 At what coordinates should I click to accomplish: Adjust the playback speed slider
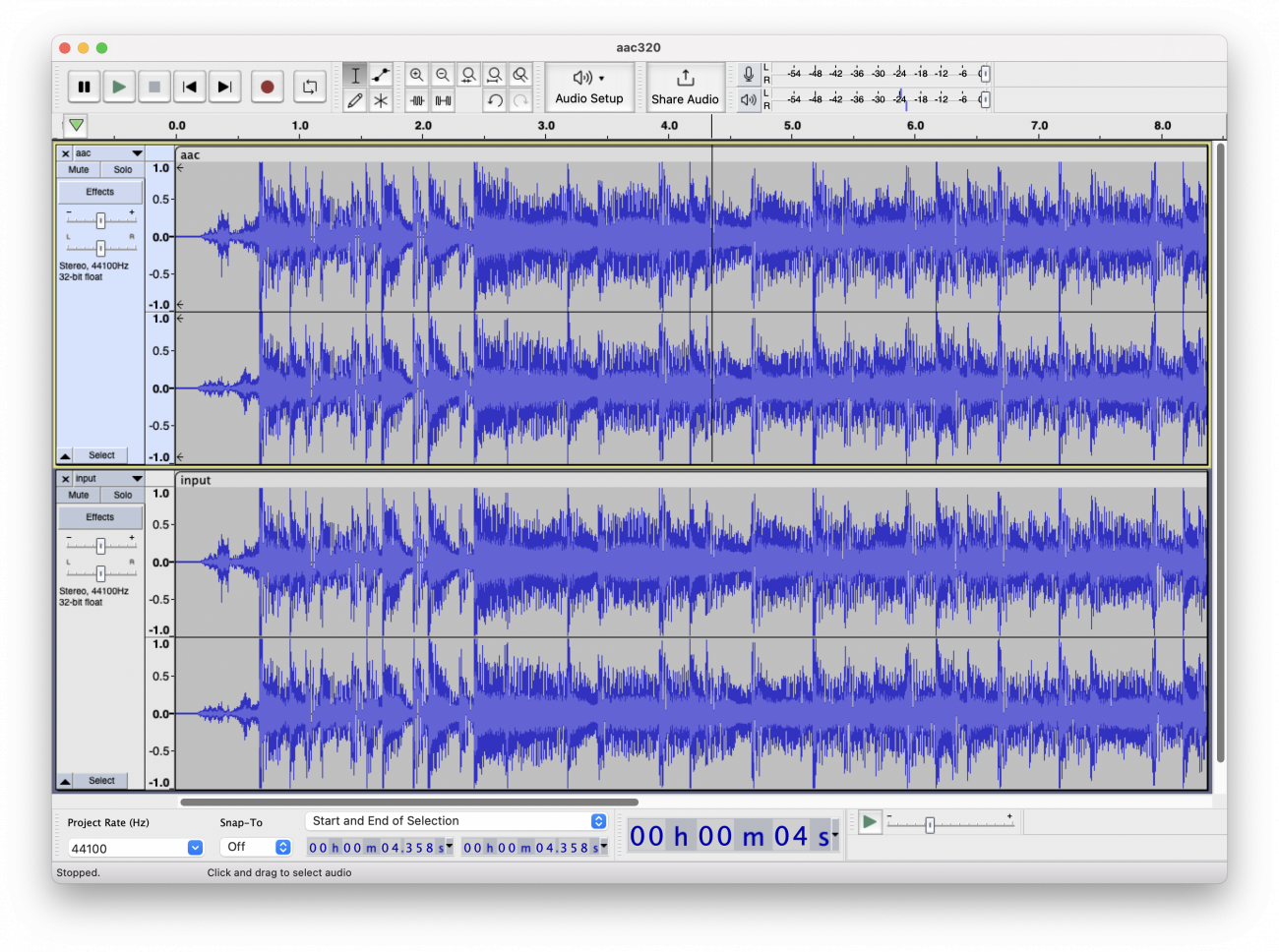tap(930, 825)
